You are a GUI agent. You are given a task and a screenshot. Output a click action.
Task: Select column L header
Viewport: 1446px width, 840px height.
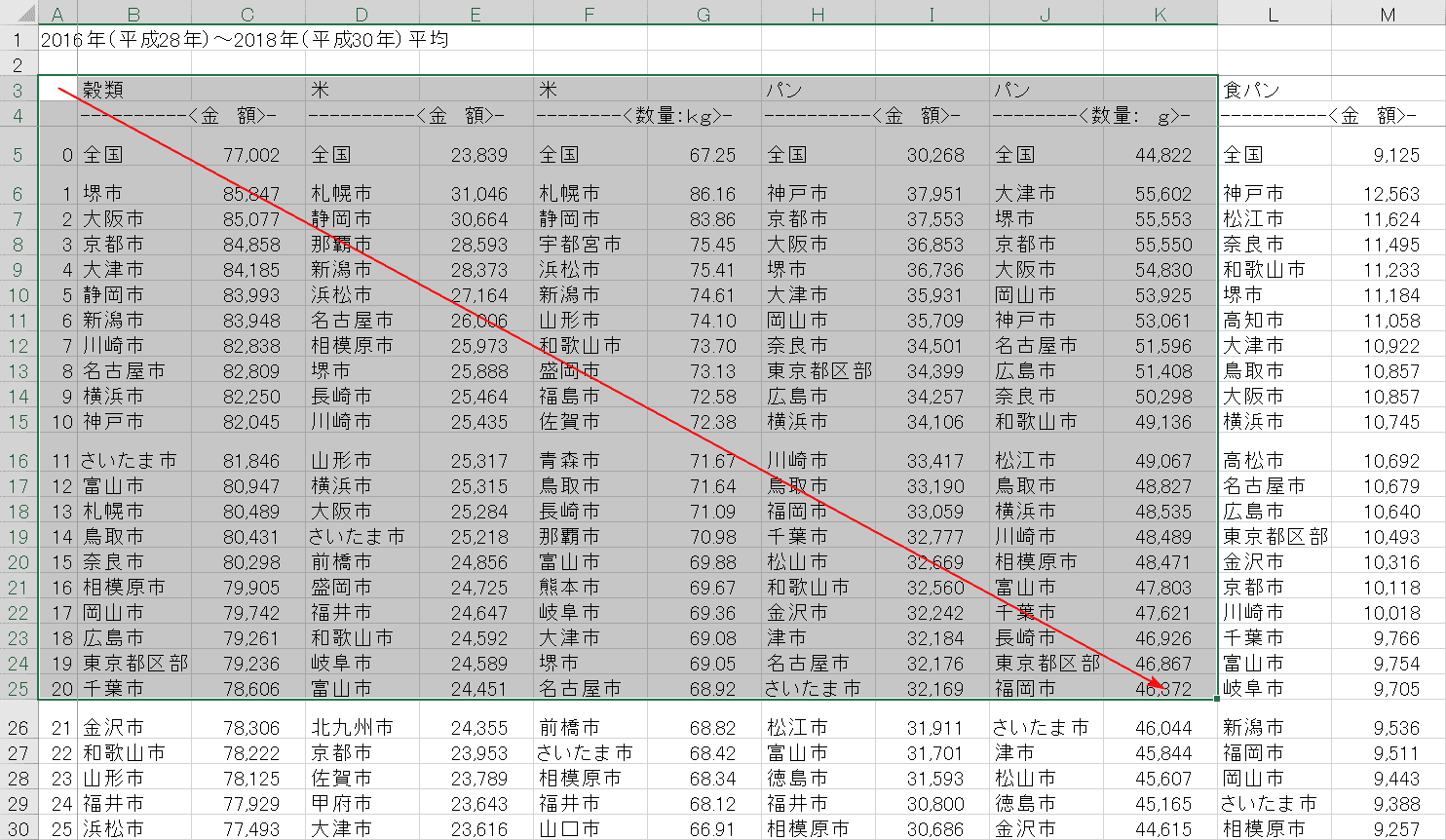(x=1275, y=14)
